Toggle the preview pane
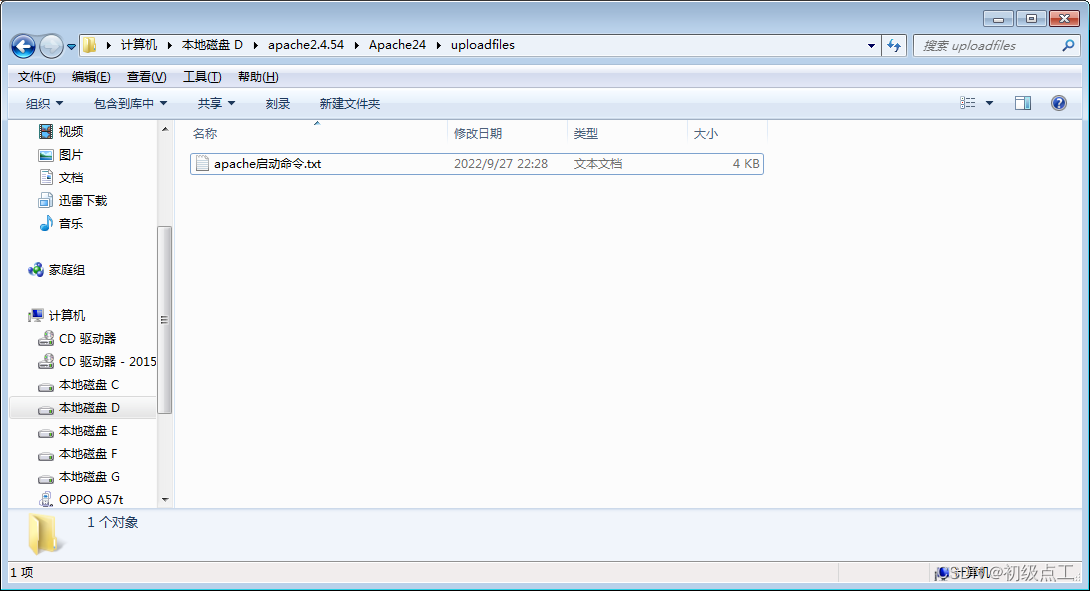1090x591 pixels. point(1021,103)
